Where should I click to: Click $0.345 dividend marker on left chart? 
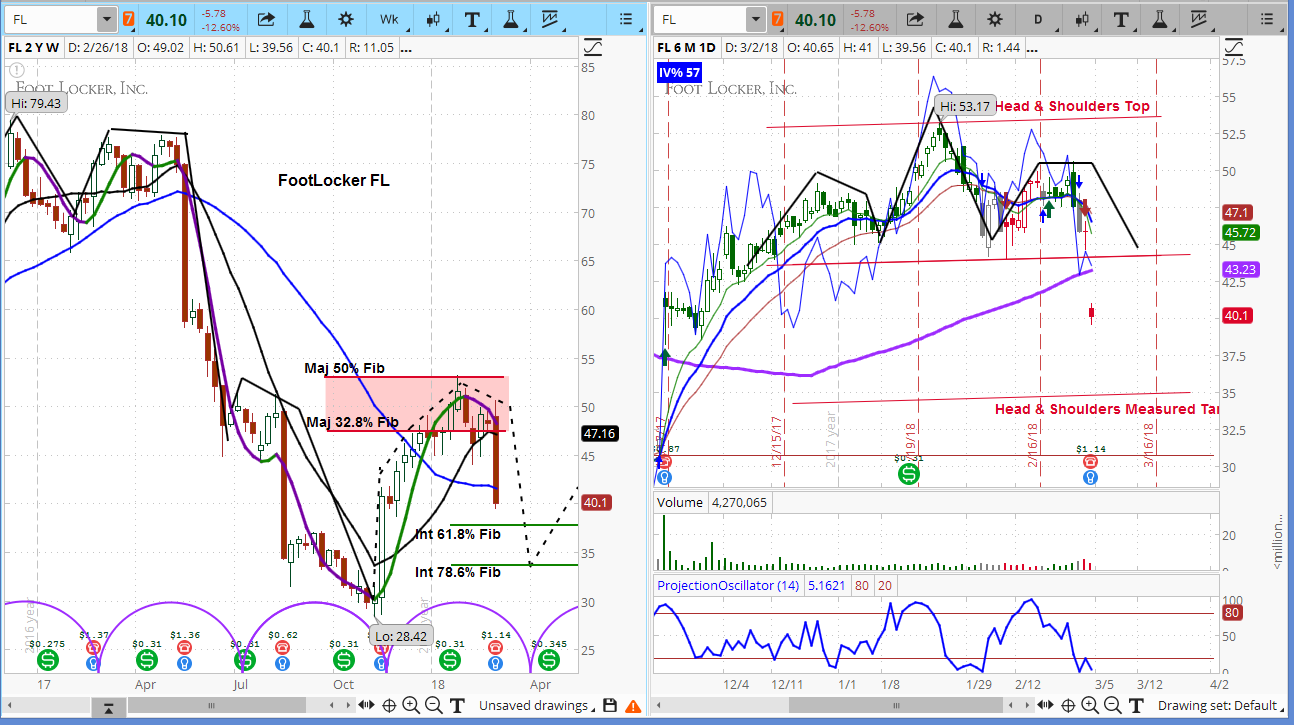coord(548,661)
